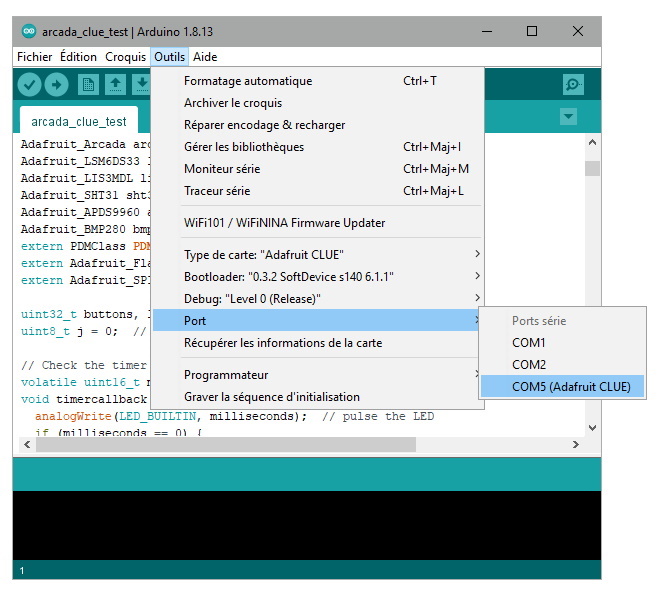Click the 'extern PDMClass' code line
Image resolution: width=659 pixels, height=592 pixels.
pos(86,246)
